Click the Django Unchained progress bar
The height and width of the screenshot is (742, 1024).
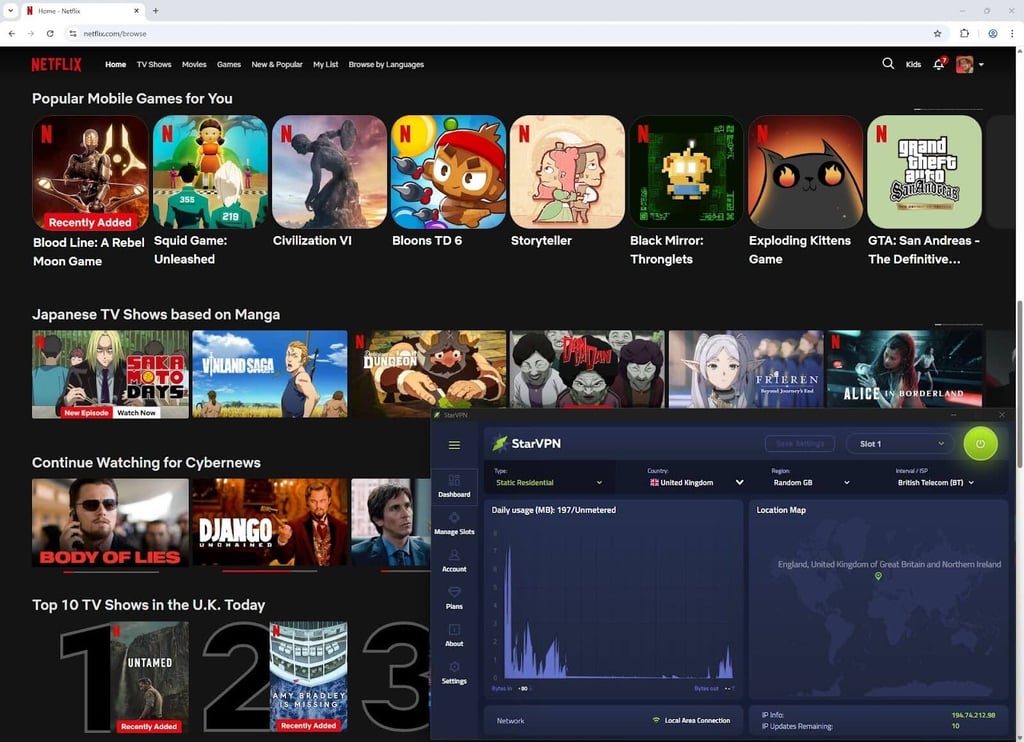click(x=270, y=571)
